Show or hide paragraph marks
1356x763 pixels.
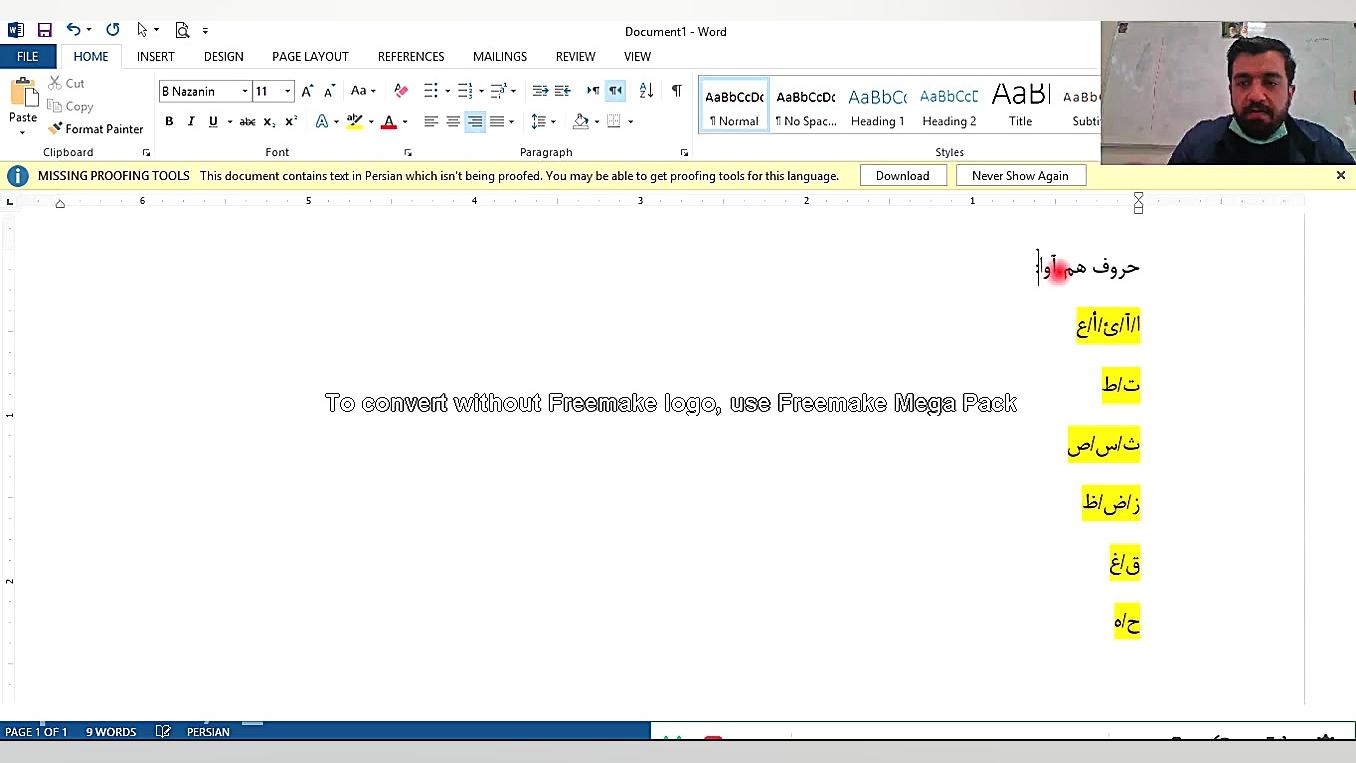677,91
